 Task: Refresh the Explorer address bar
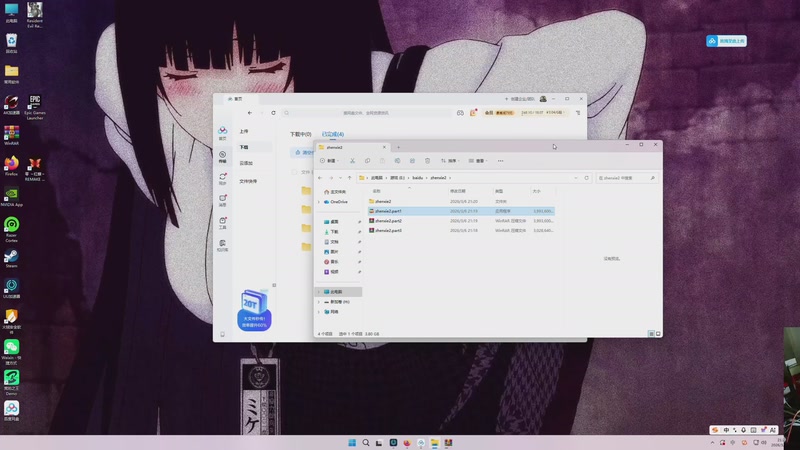pos(587,178)
